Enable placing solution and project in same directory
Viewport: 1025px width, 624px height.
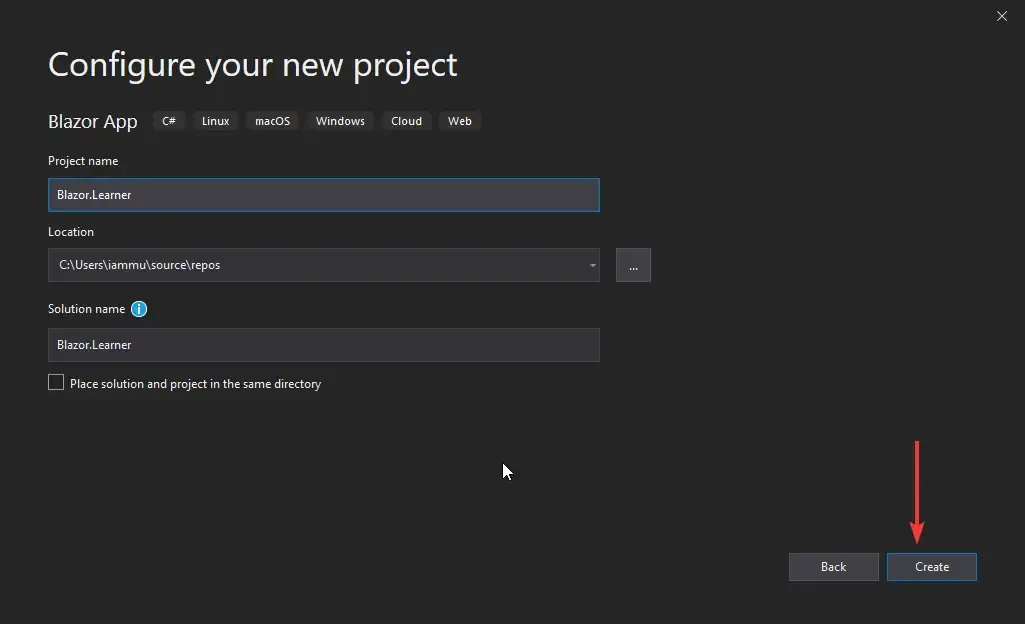pos(56,382)
